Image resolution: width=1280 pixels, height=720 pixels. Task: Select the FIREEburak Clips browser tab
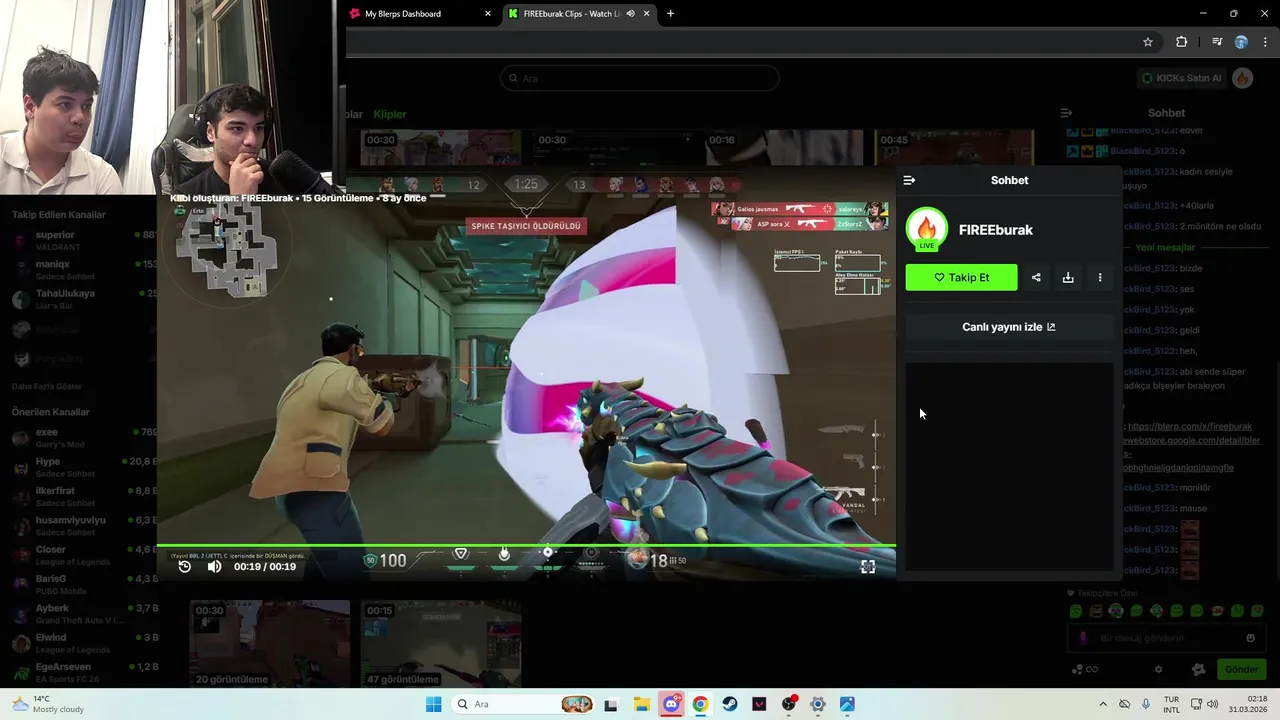[572, 14]
